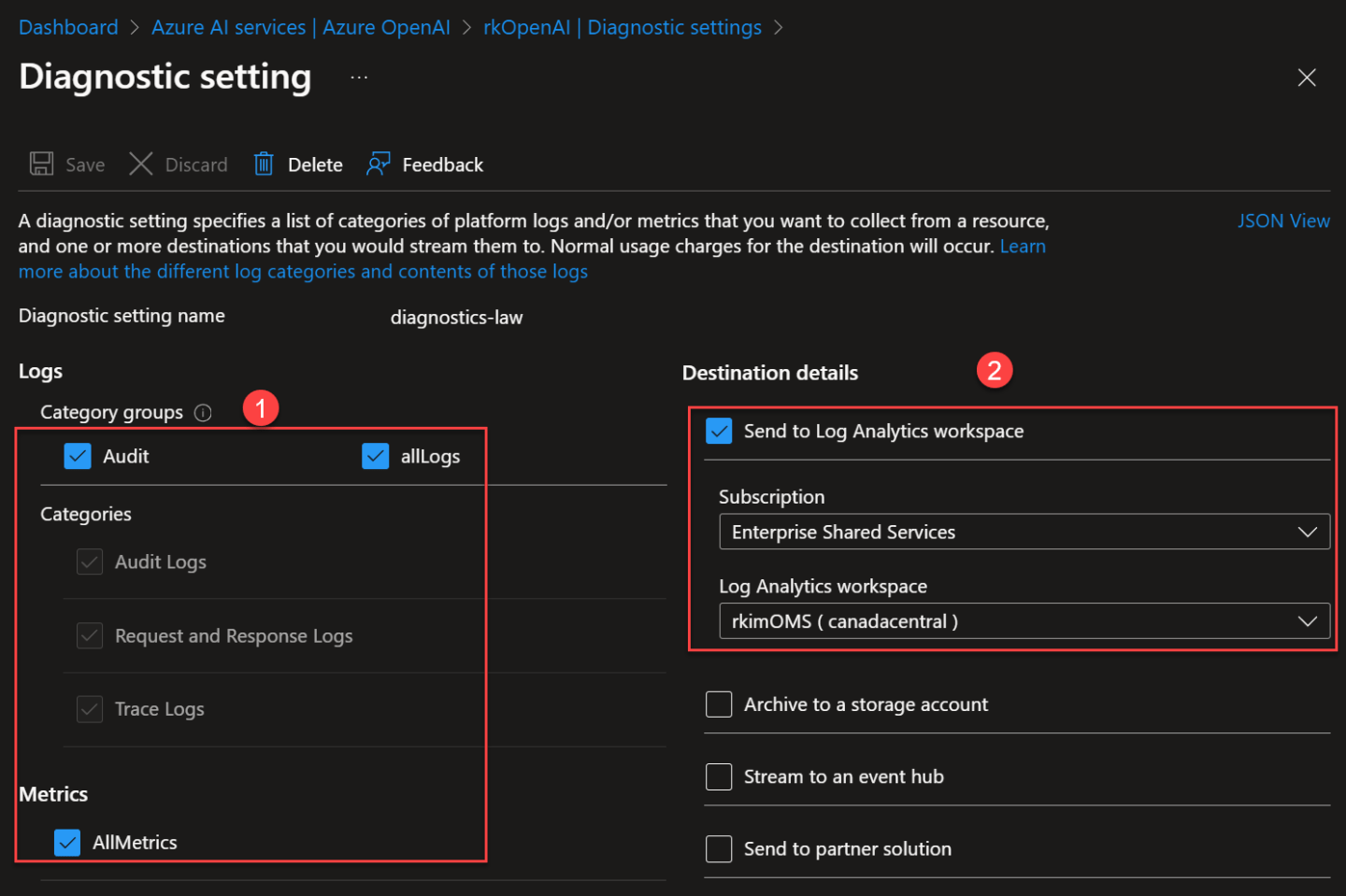Uncheck Send to Log Analytics workspace
The height and width of the screenshot is (896, 1346).
tap(719, 431)
